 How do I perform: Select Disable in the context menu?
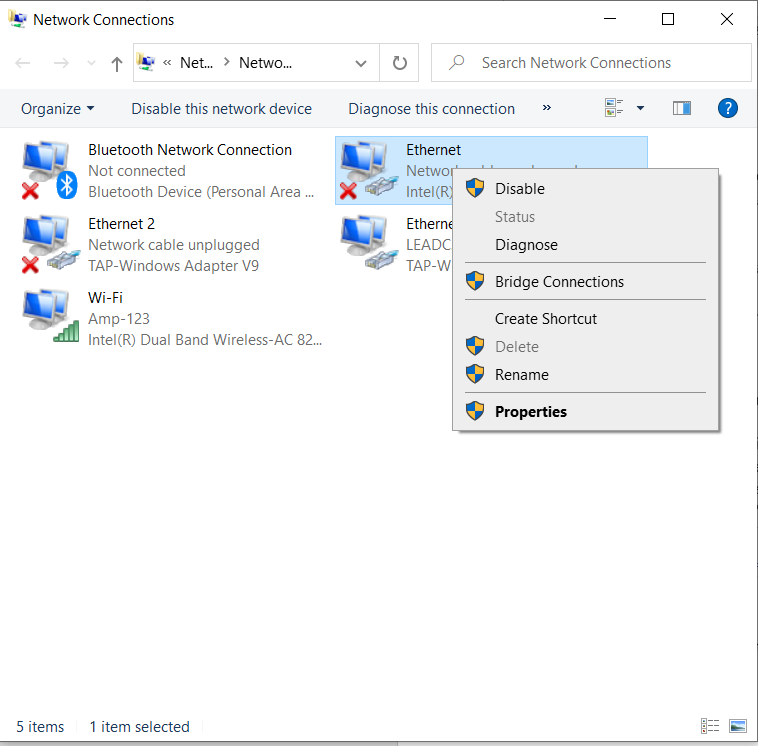(519, 188)
